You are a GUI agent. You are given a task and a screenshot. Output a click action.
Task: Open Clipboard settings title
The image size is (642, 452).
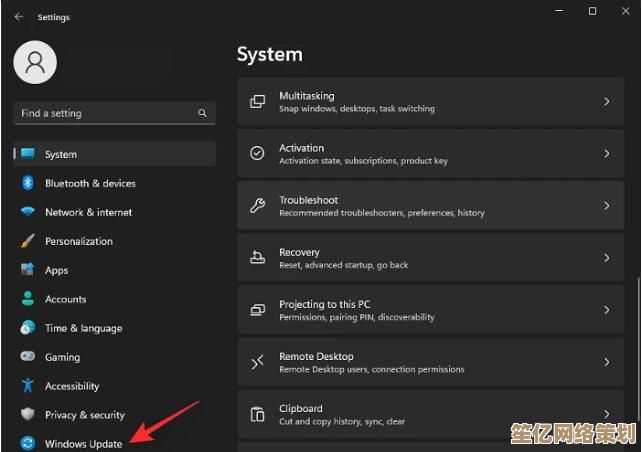(x=301, y=409)
